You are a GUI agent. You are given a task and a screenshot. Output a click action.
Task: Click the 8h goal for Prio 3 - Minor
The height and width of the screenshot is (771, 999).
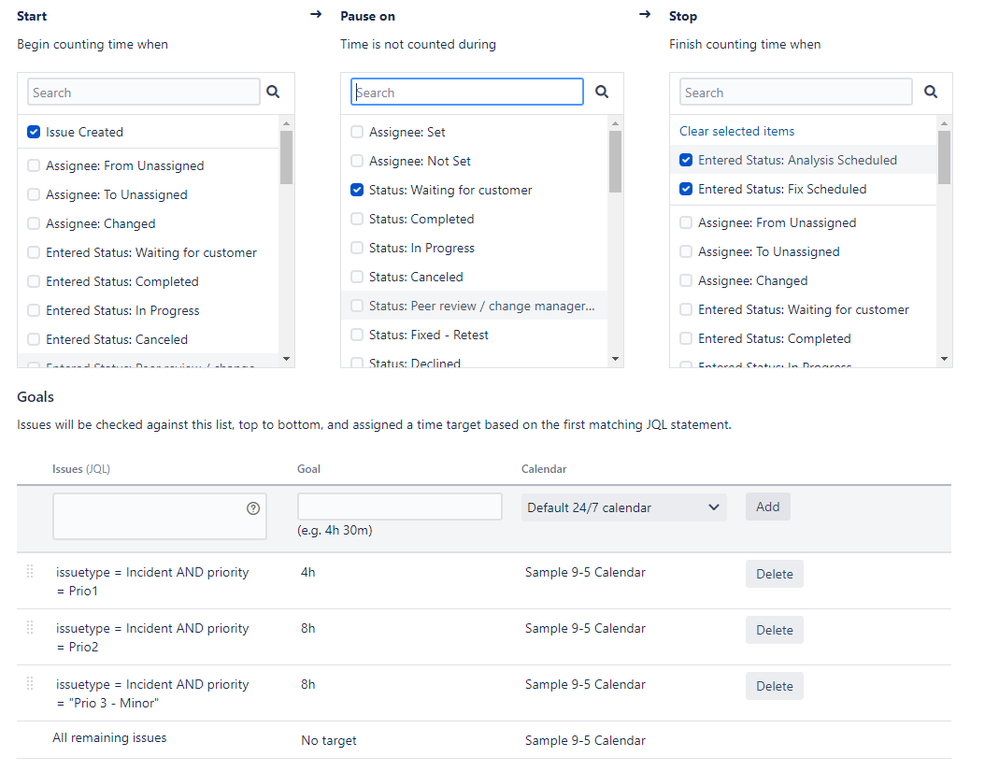308,684
